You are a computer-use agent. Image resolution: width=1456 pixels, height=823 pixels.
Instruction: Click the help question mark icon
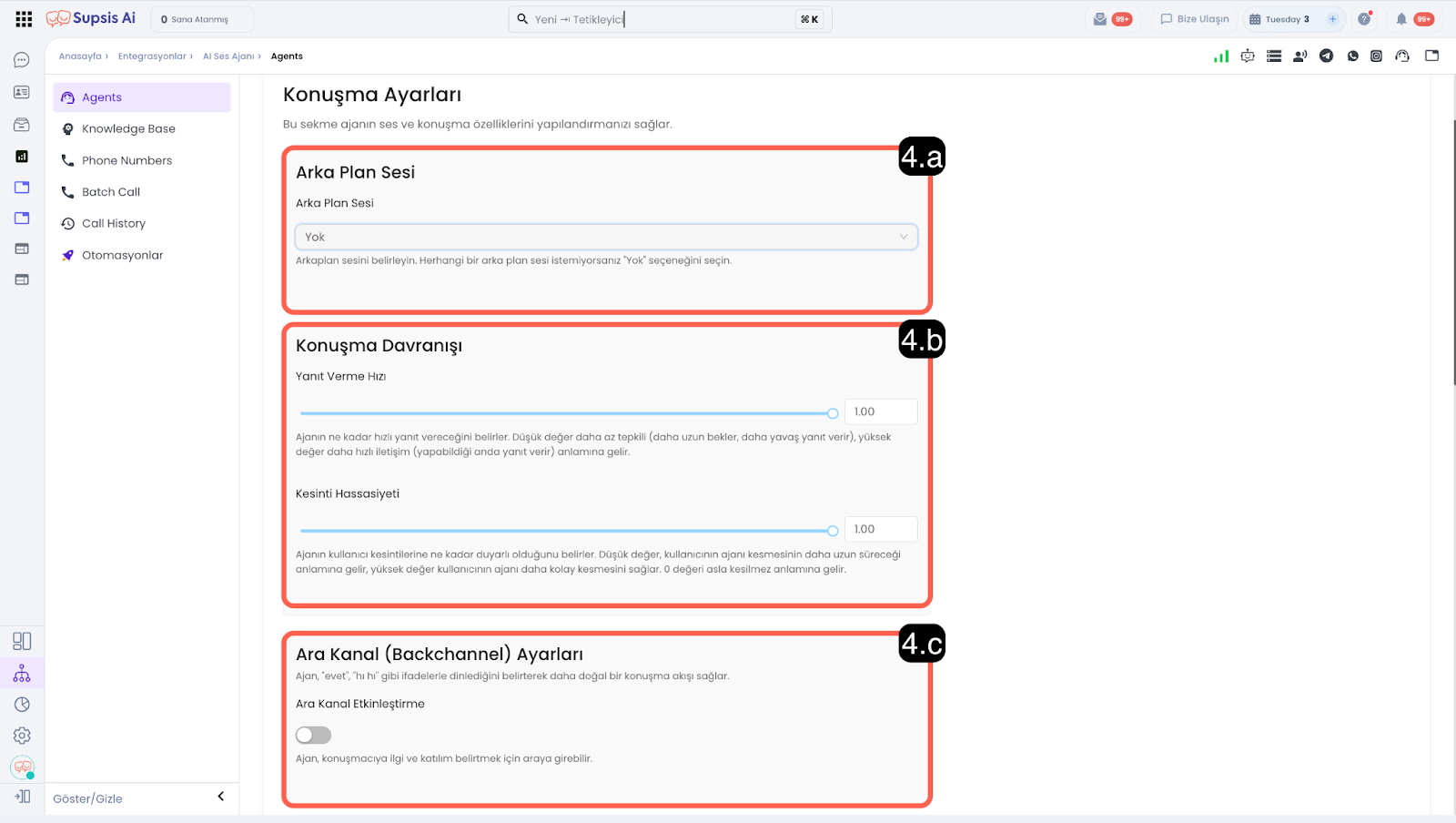1364,19
